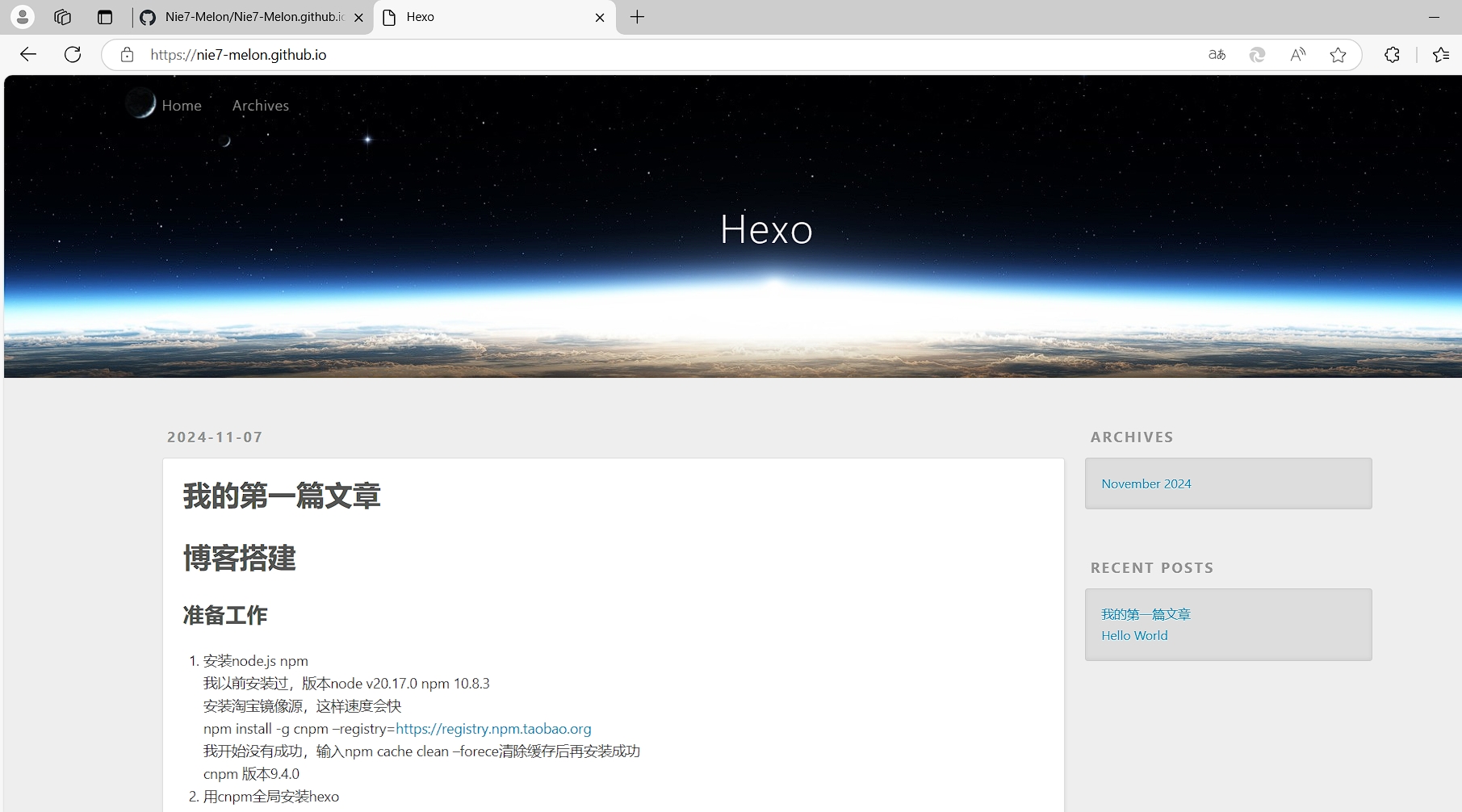
Task: Minimize the browser window
Action: (1434, 17)
